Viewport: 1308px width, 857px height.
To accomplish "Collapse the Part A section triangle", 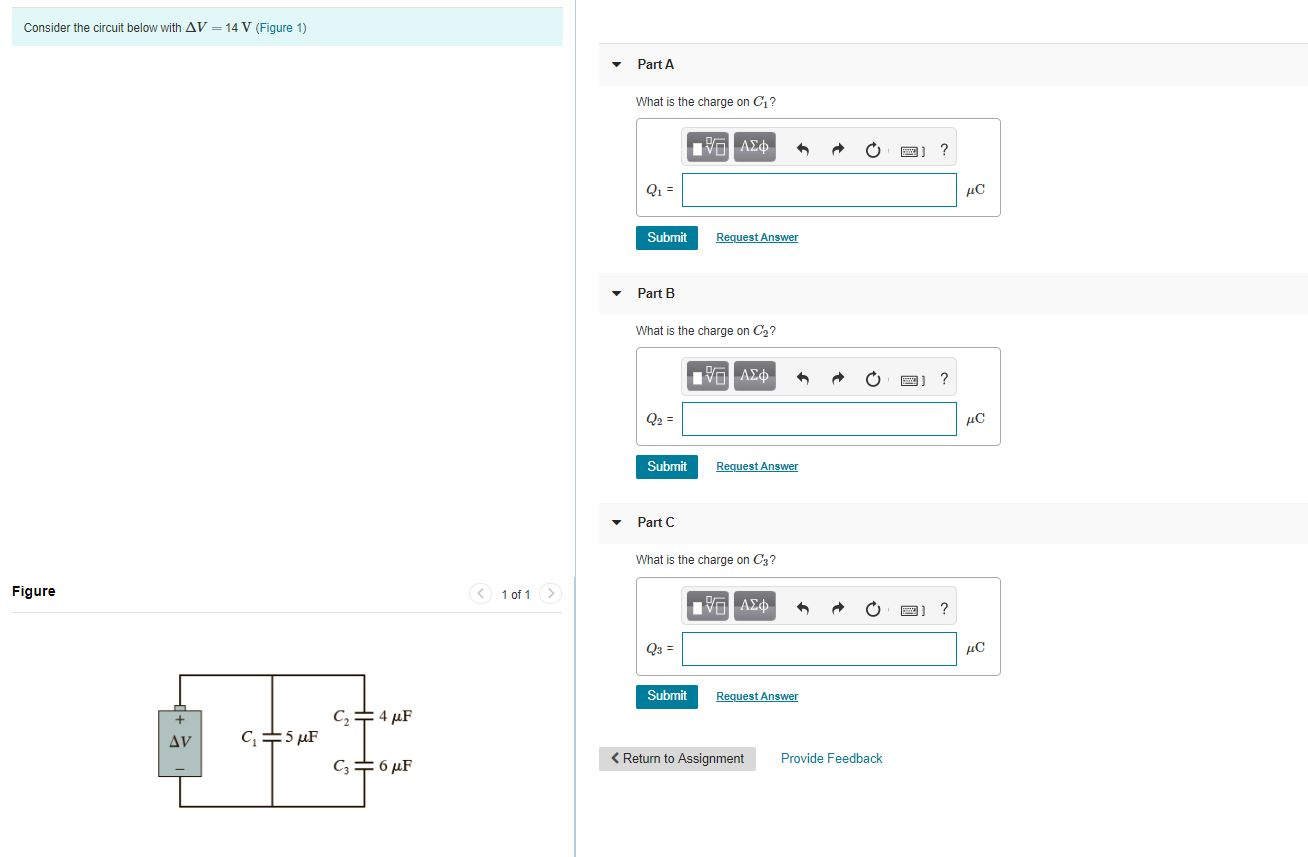I will point(617,64).
